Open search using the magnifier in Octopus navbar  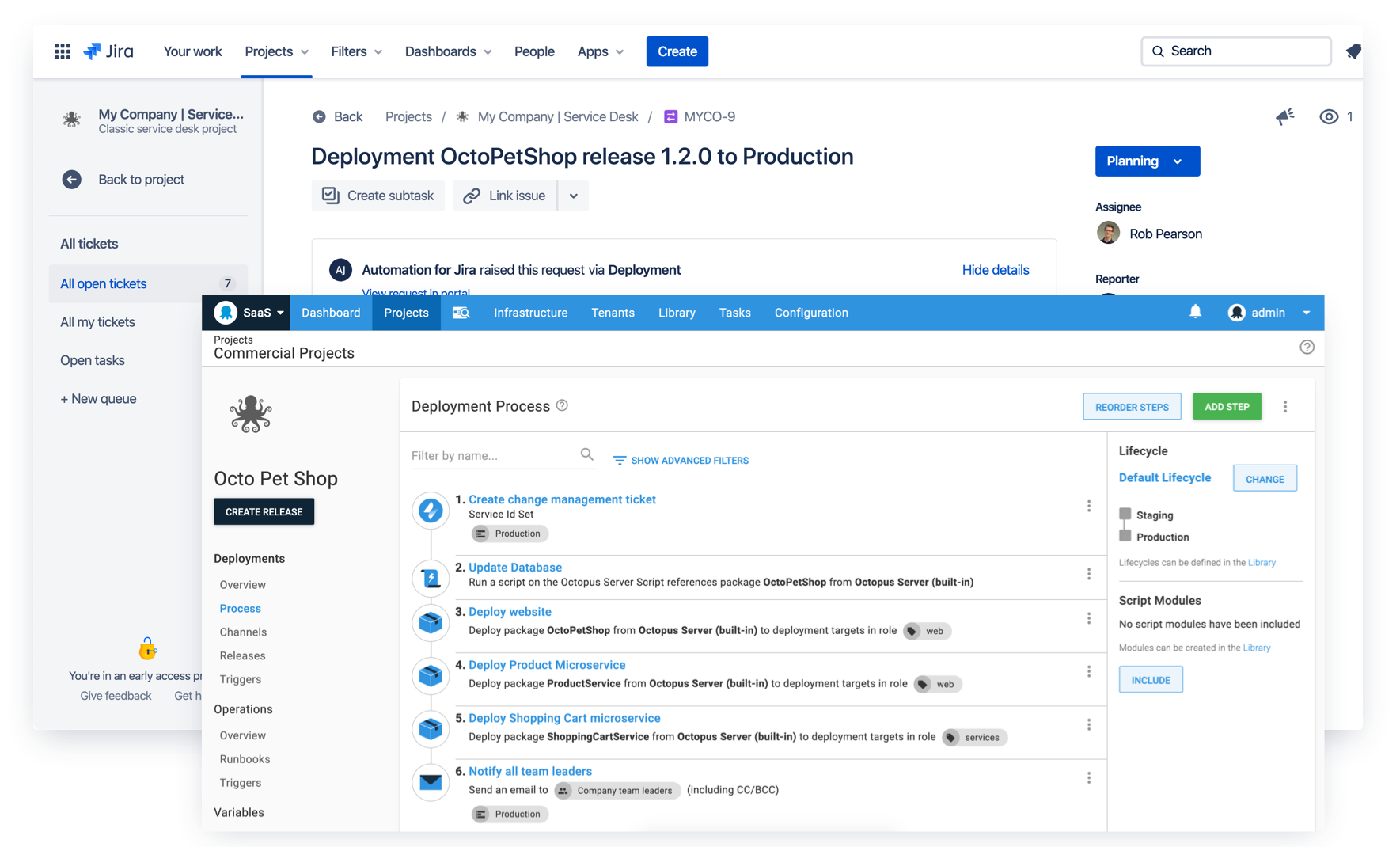(x=461, y=313)
